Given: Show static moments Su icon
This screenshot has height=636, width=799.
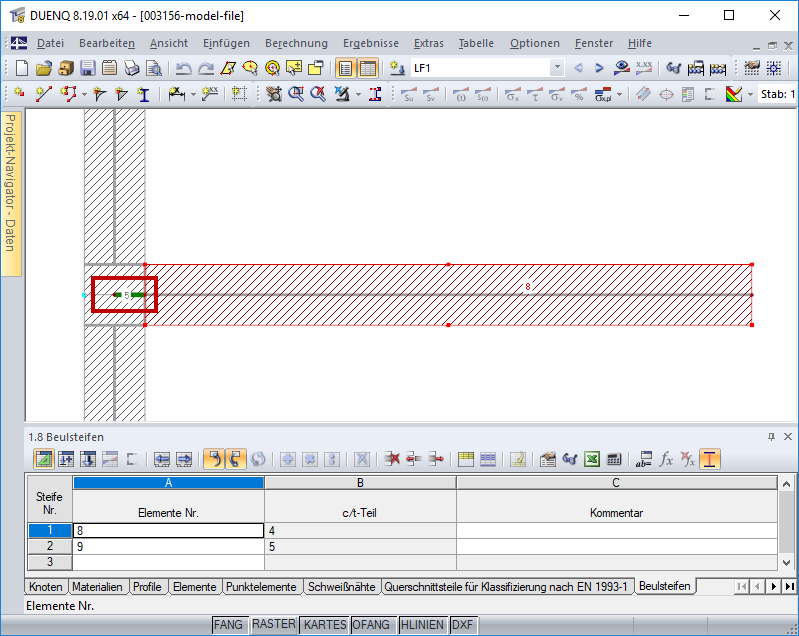Looking at the screenshot, I should [409, 94].
